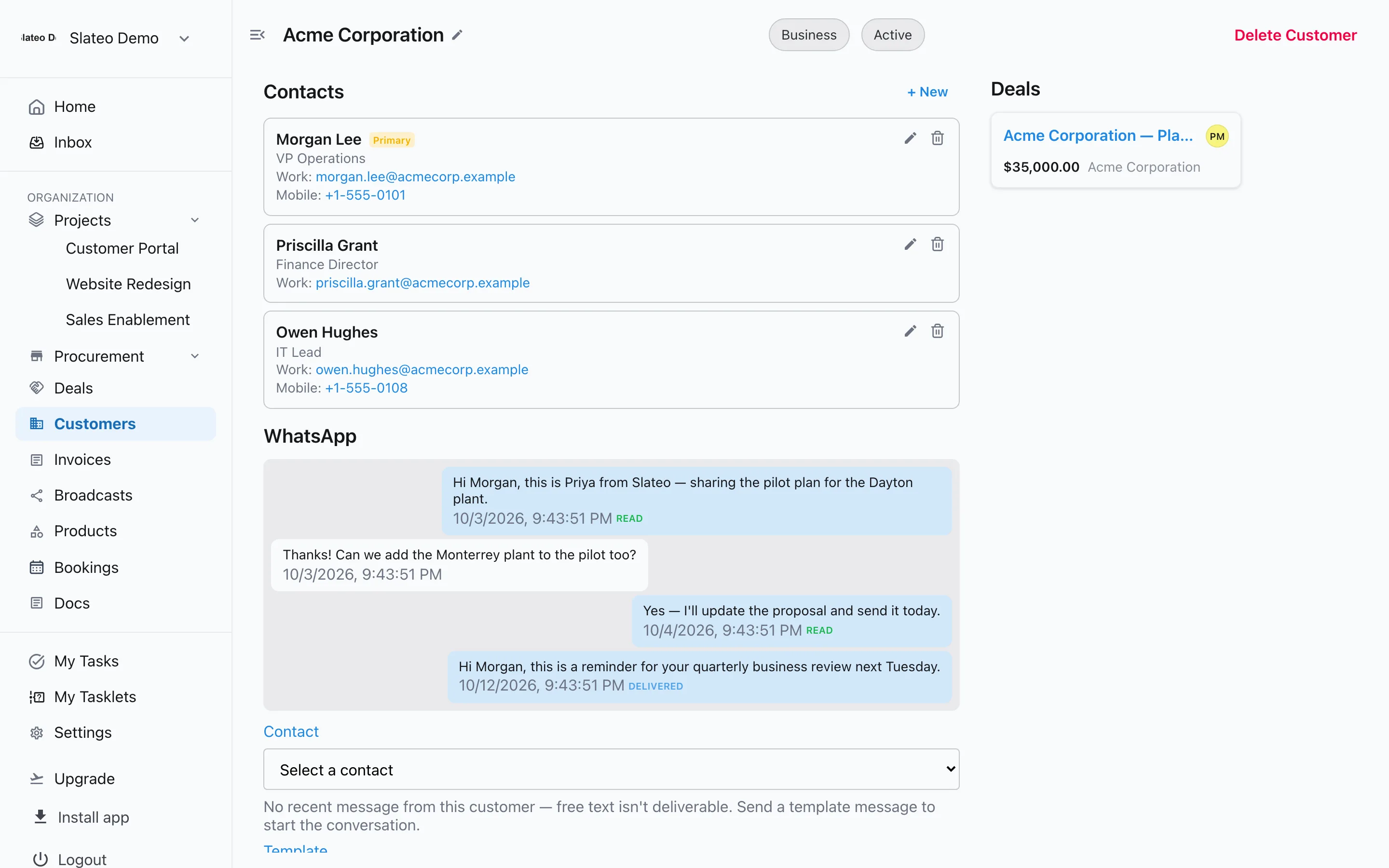Image resolution: width=1389 pixels, height=868 pixels.
Task: Open the Sales Enablement project
Action: click(x=127, y=320)
